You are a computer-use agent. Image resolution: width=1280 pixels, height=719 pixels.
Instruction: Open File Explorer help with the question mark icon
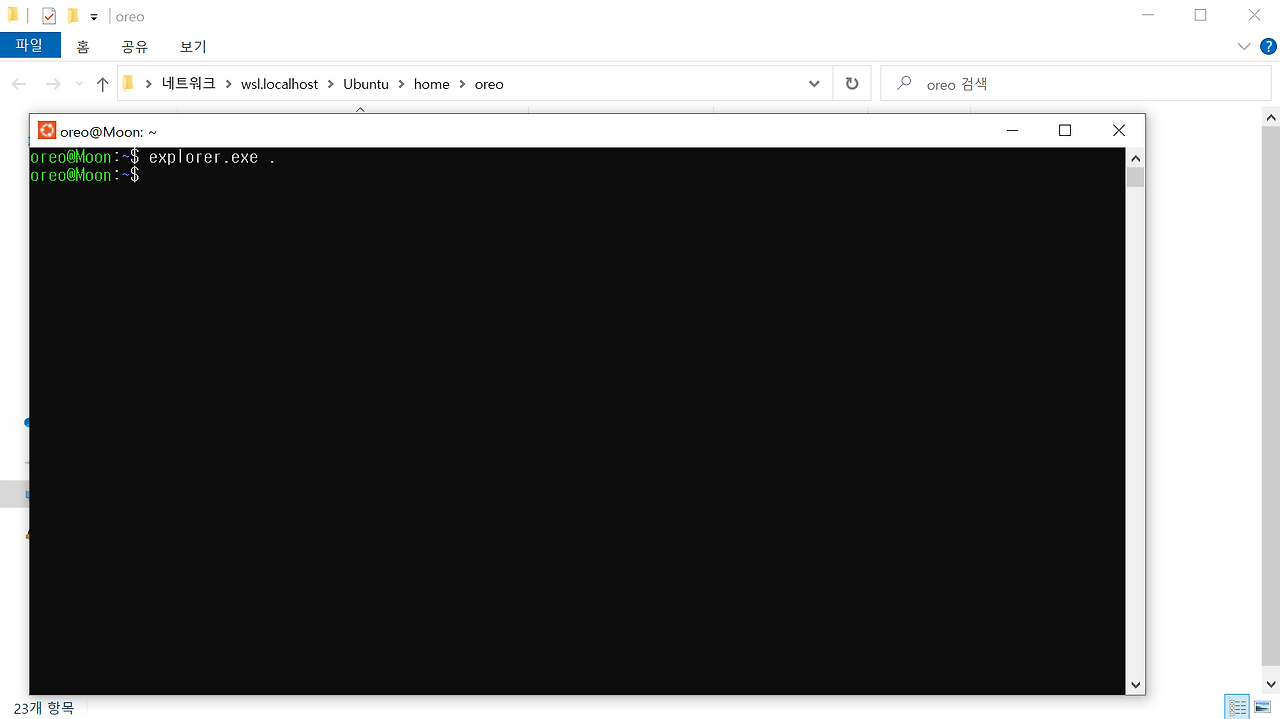pyautogui.click(x=1268, y=46)
